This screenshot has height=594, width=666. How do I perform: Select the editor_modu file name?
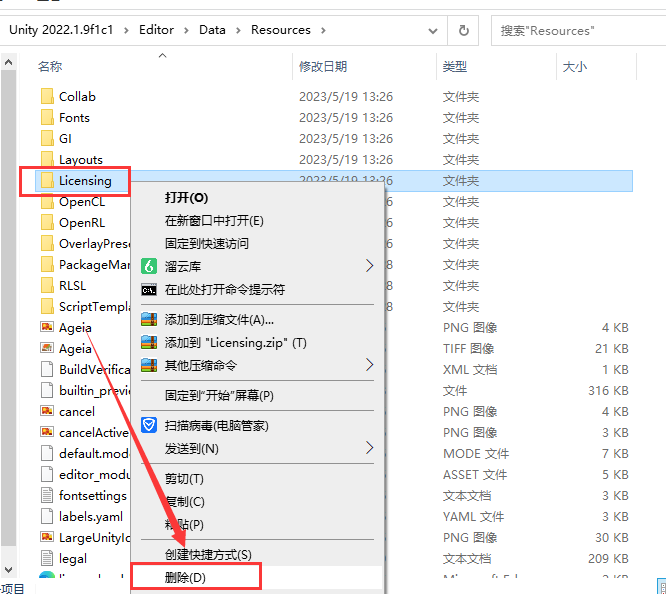(94, 474)
